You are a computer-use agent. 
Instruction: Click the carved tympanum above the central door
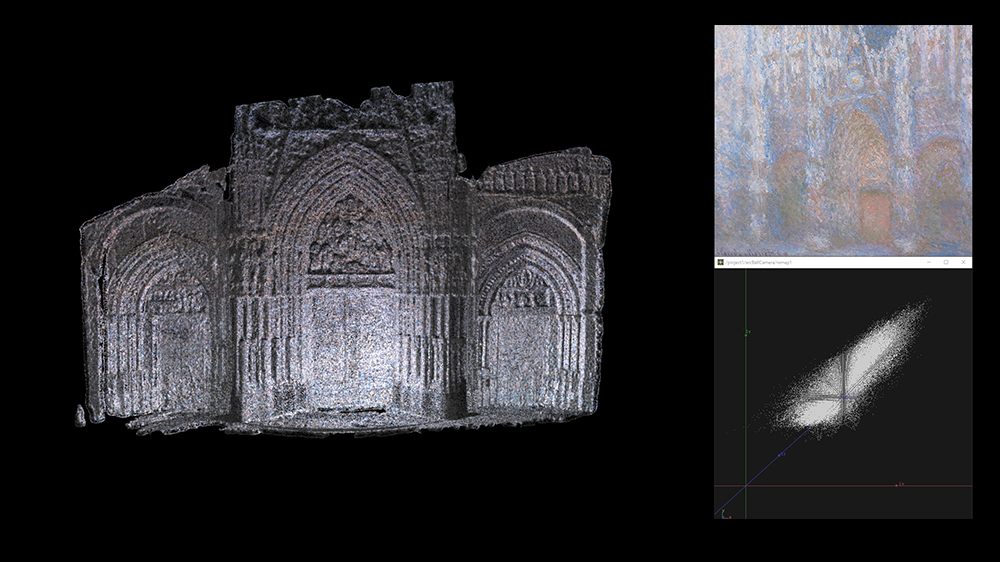pyautogui.click(x=349, y=240)
